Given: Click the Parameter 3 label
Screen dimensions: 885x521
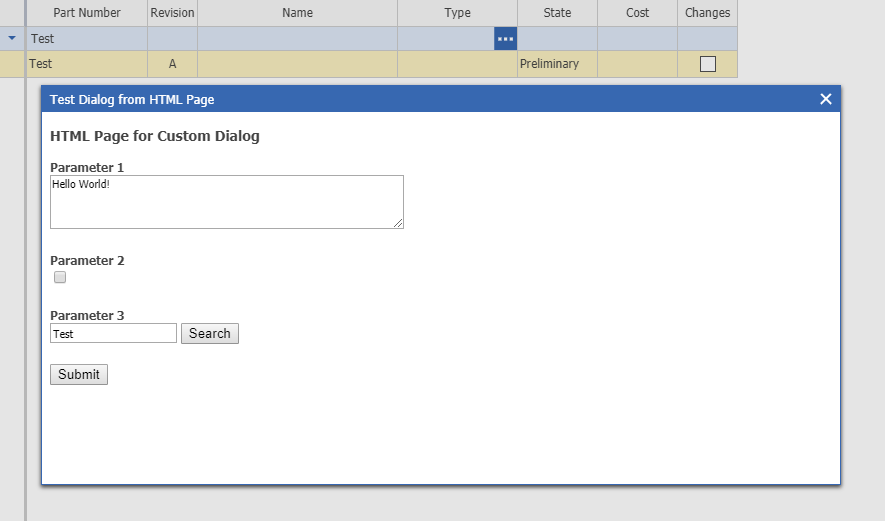Looking at the screenshot, I should click(87, 316).
